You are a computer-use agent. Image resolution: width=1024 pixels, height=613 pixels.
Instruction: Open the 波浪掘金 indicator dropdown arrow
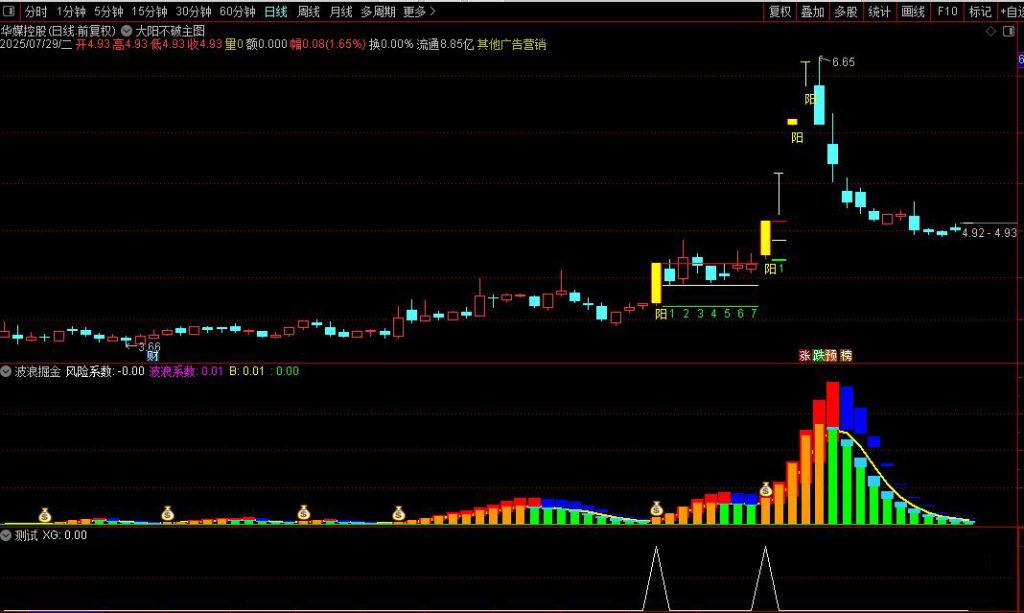pos(7,371)
